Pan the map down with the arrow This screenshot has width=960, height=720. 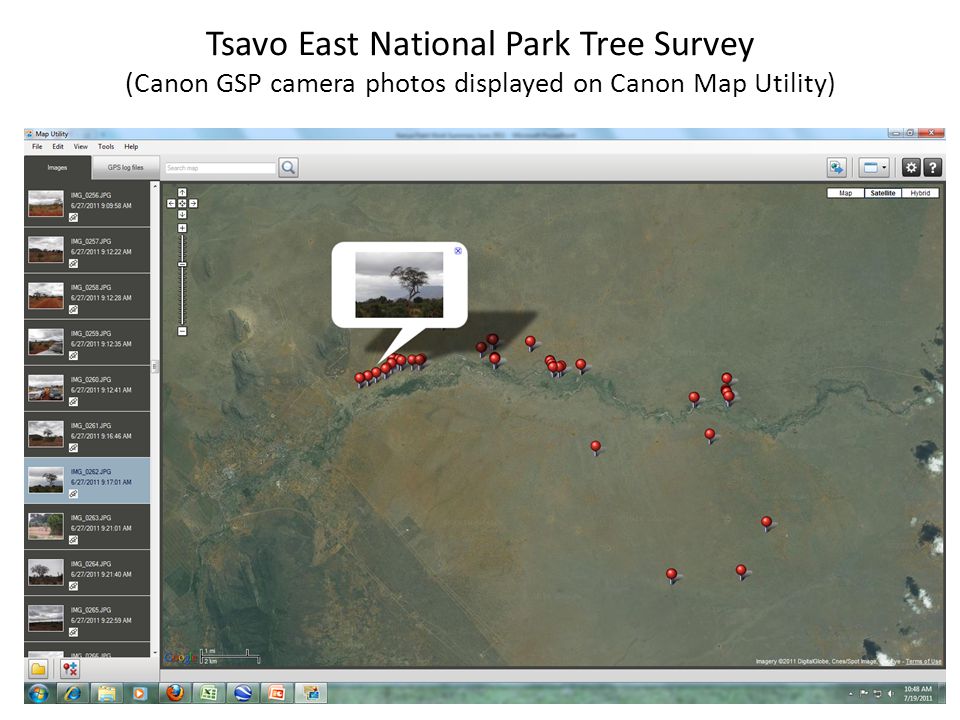click(182, 214)
